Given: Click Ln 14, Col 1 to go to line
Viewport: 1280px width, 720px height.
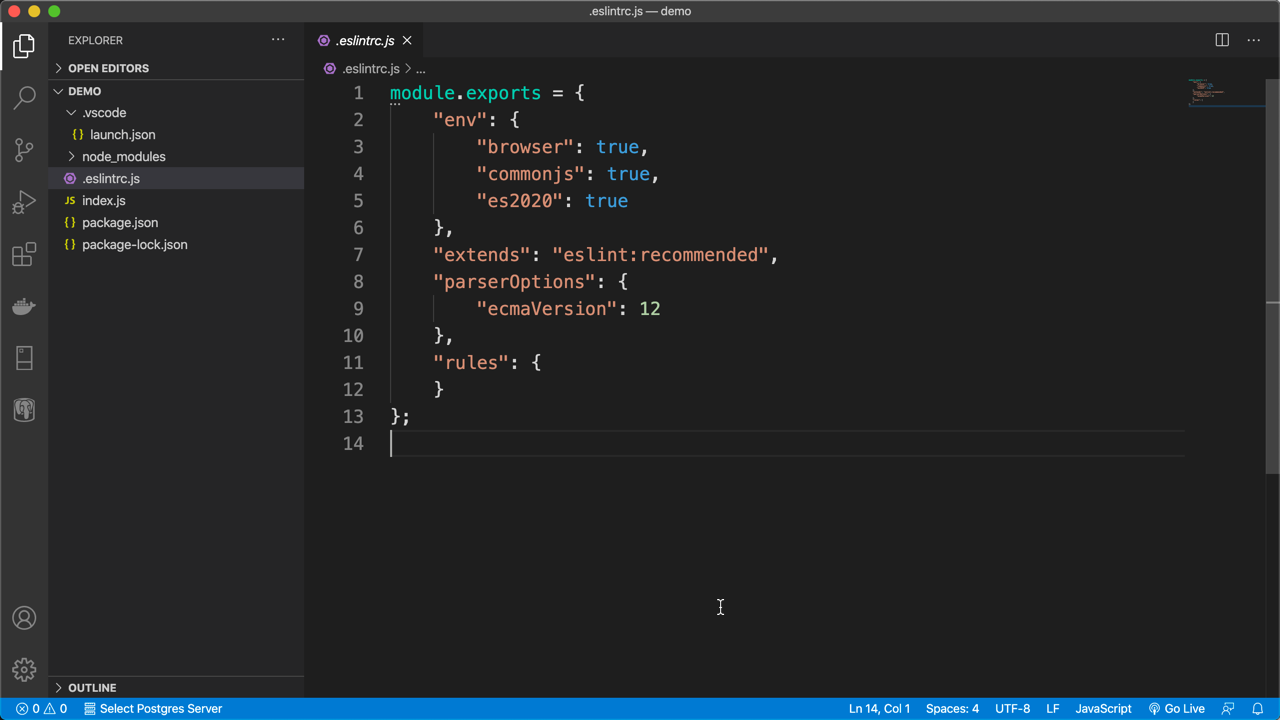Looking at the screenshot, I should 879,708.
